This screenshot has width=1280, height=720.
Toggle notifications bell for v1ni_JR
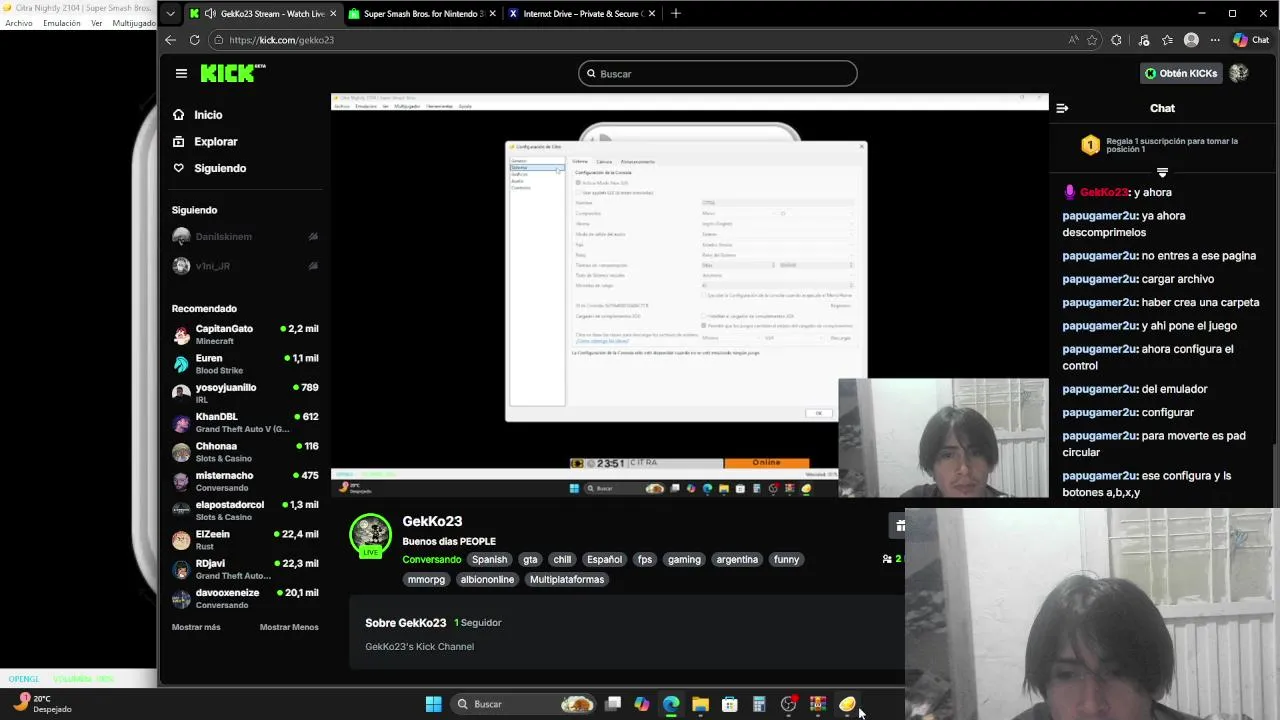[x=313, y=266]
